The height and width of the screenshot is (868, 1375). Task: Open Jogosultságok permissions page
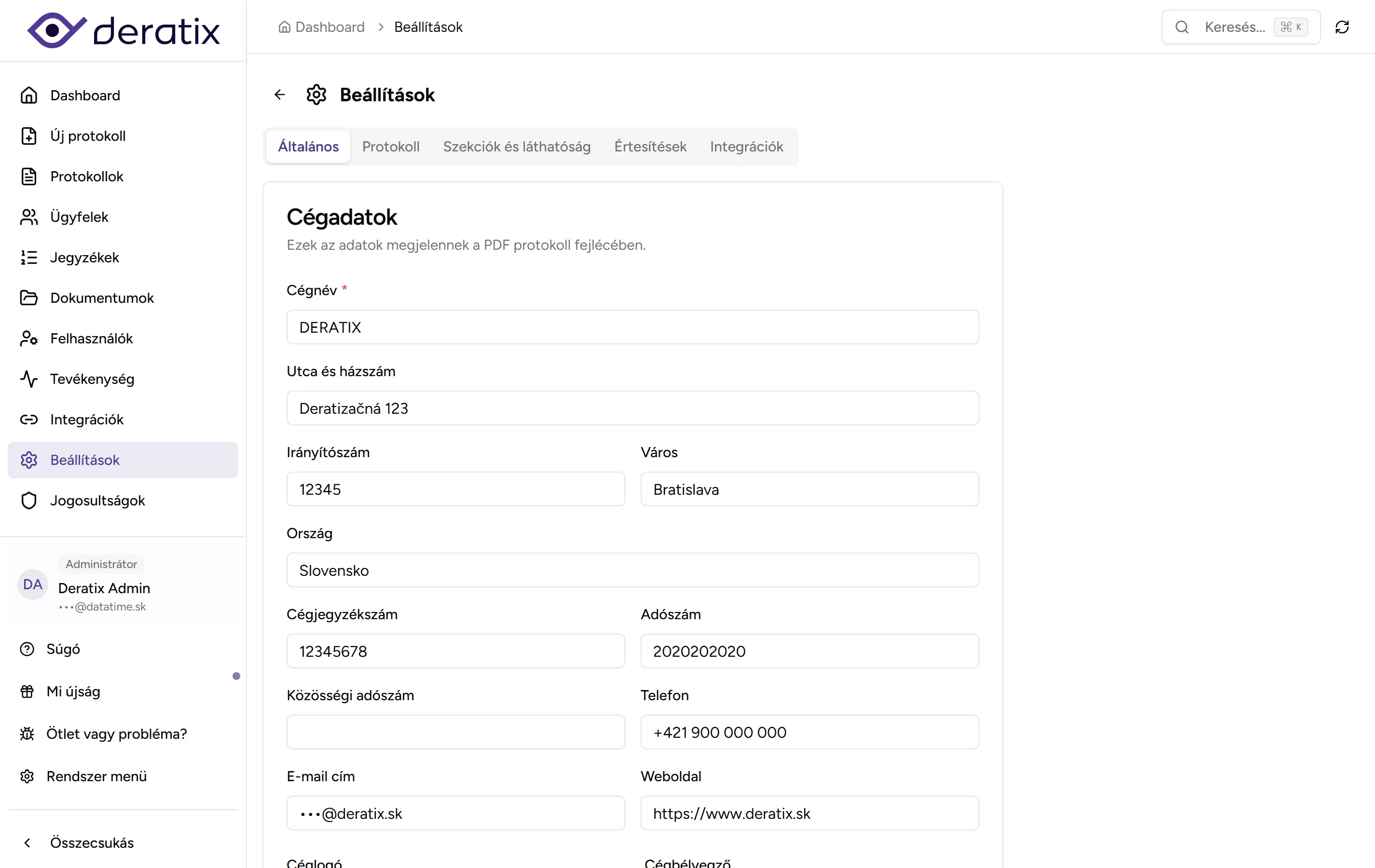pos(97,501)
